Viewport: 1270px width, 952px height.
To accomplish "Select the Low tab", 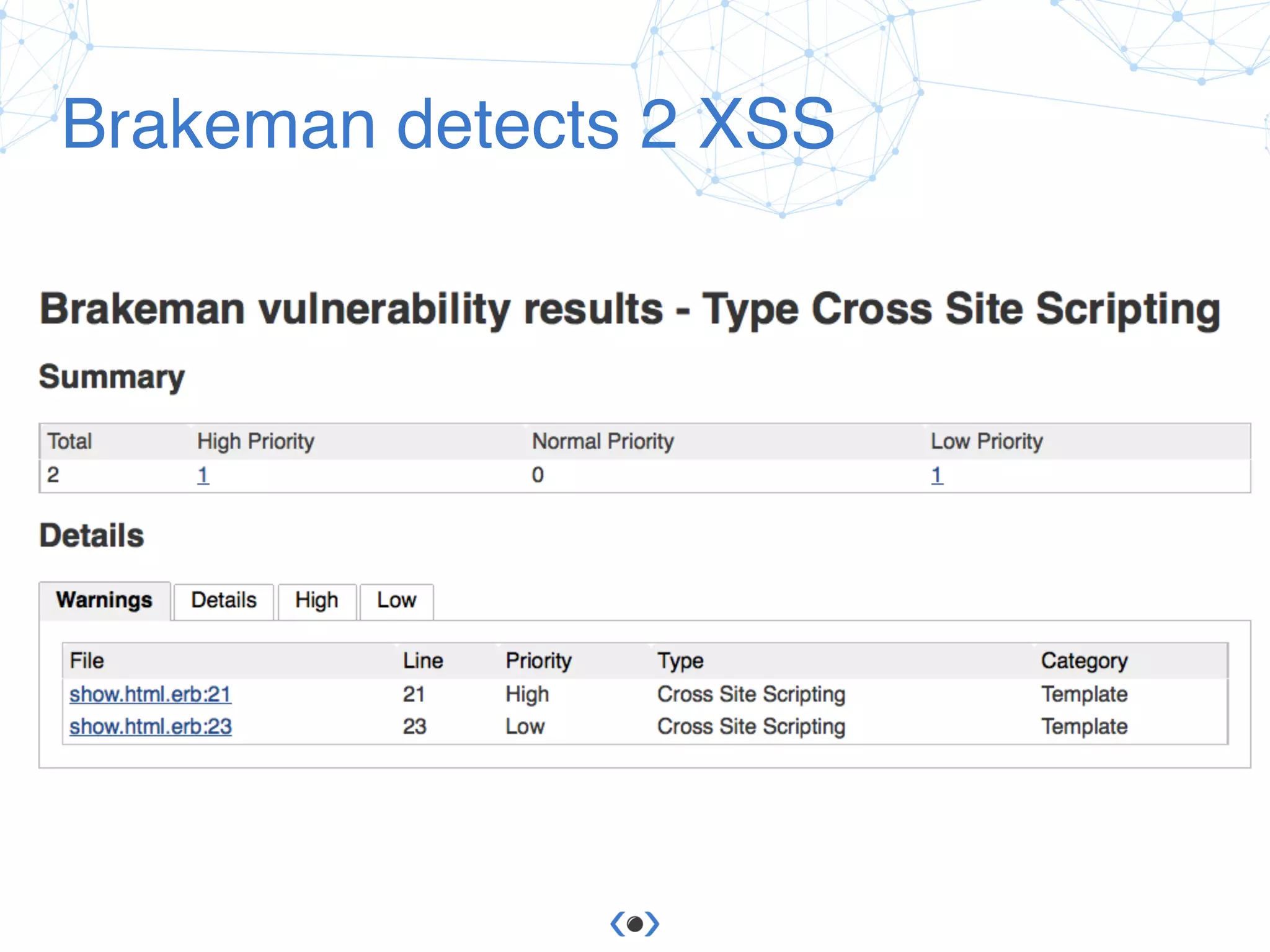I will click(x=396, y=601).
